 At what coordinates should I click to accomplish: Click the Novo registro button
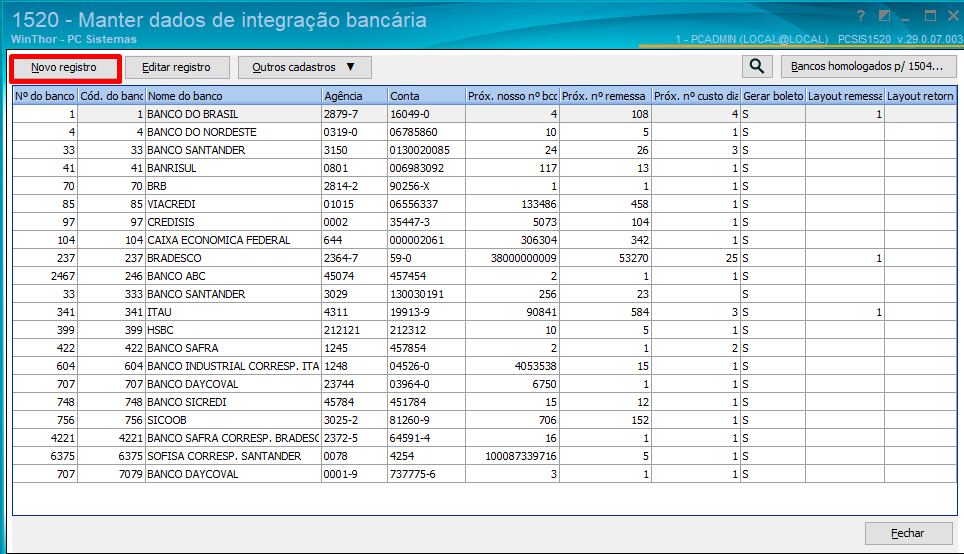pyautogui.click(x=64, y=68)
